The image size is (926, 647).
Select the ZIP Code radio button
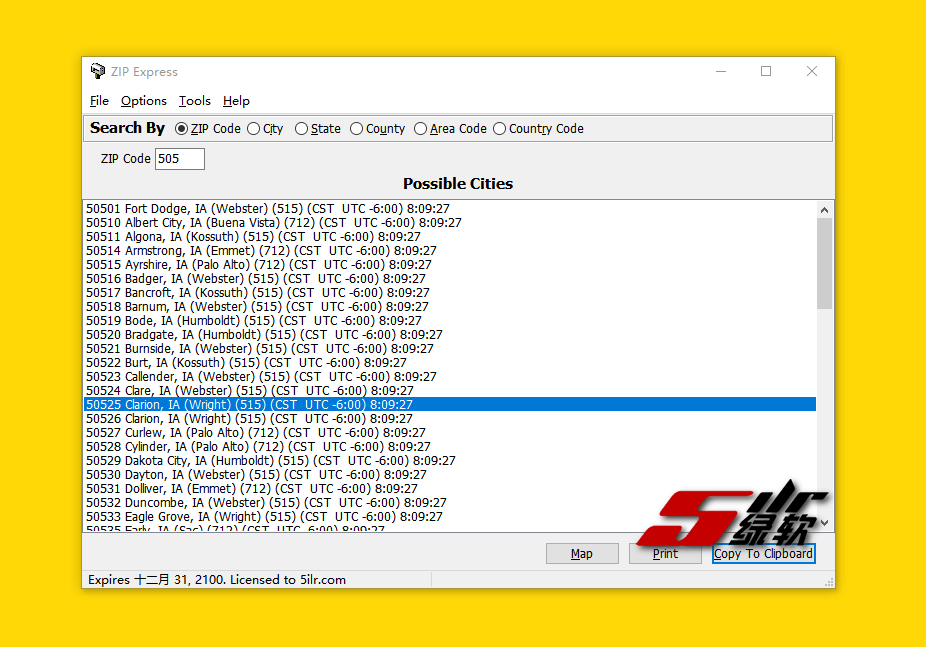181,129
